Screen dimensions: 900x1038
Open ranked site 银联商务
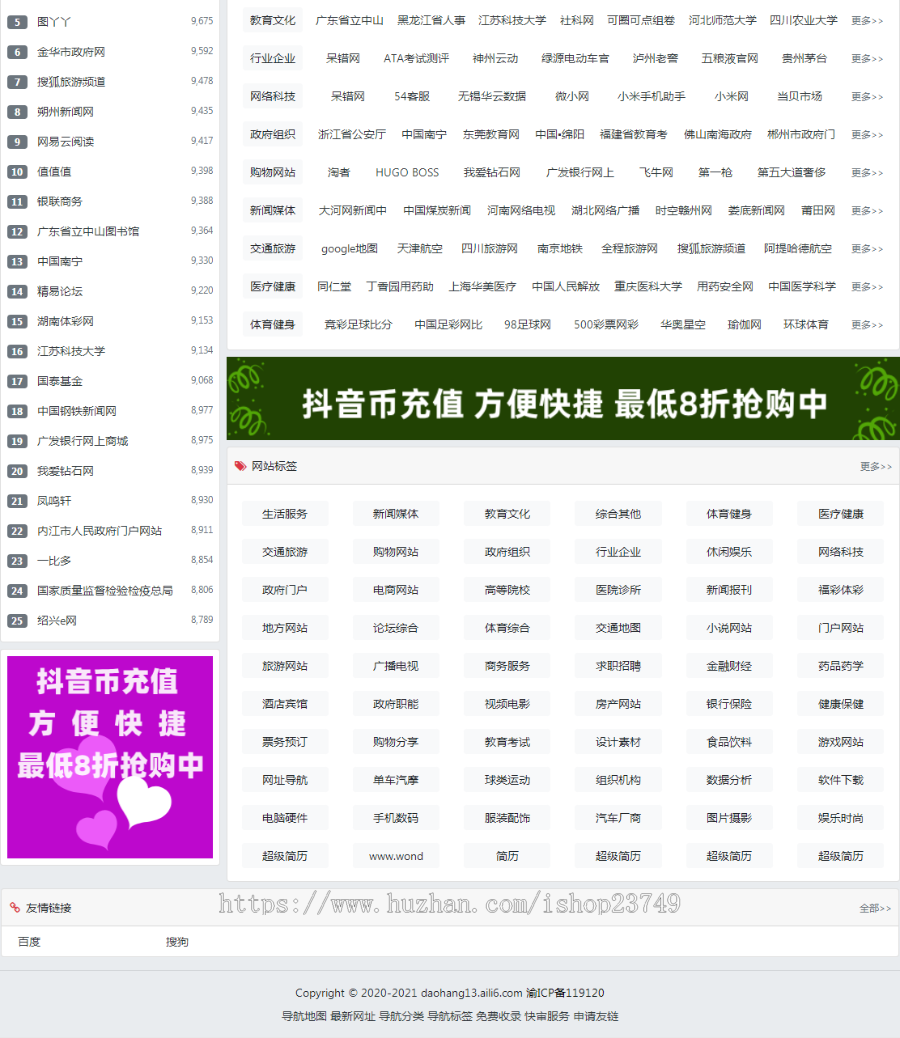[60, 201]
